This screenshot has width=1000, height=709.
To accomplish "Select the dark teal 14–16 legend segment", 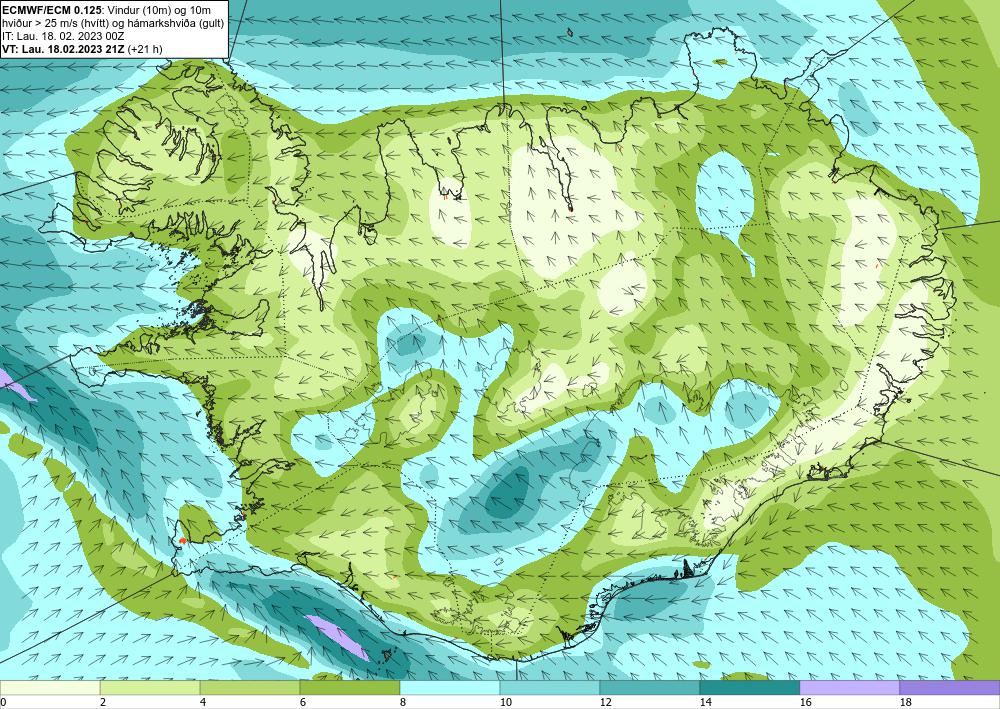I will coord(749,688).
